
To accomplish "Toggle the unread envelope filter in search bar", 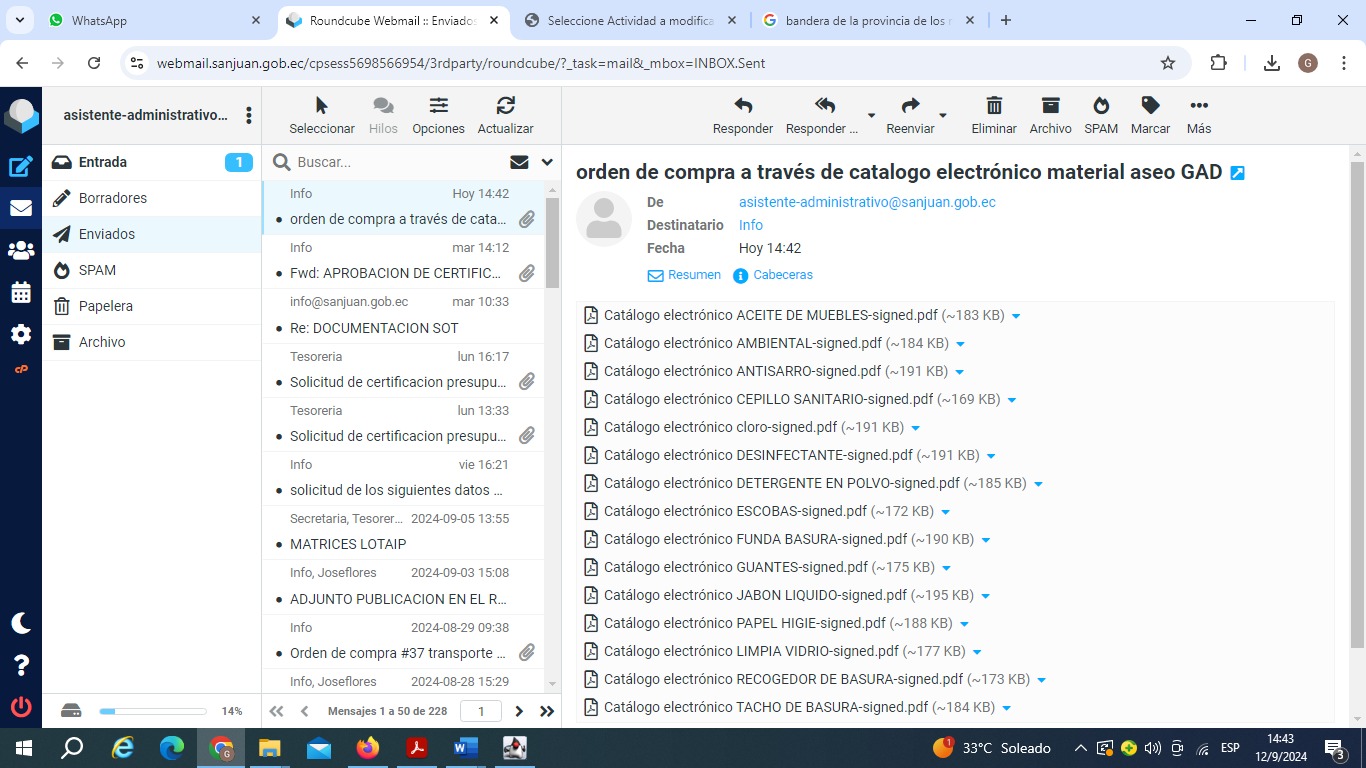I will pos(519,162).
